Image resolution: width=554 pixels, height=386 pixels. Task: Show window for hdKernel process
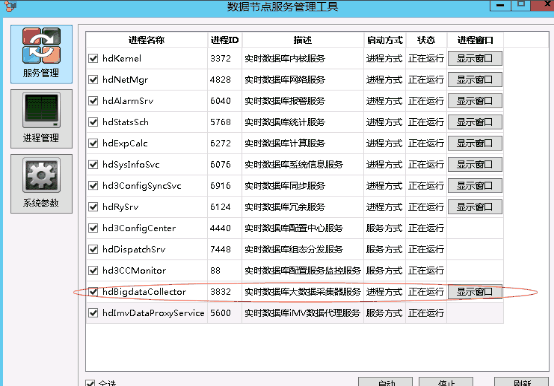pos(475,58)
